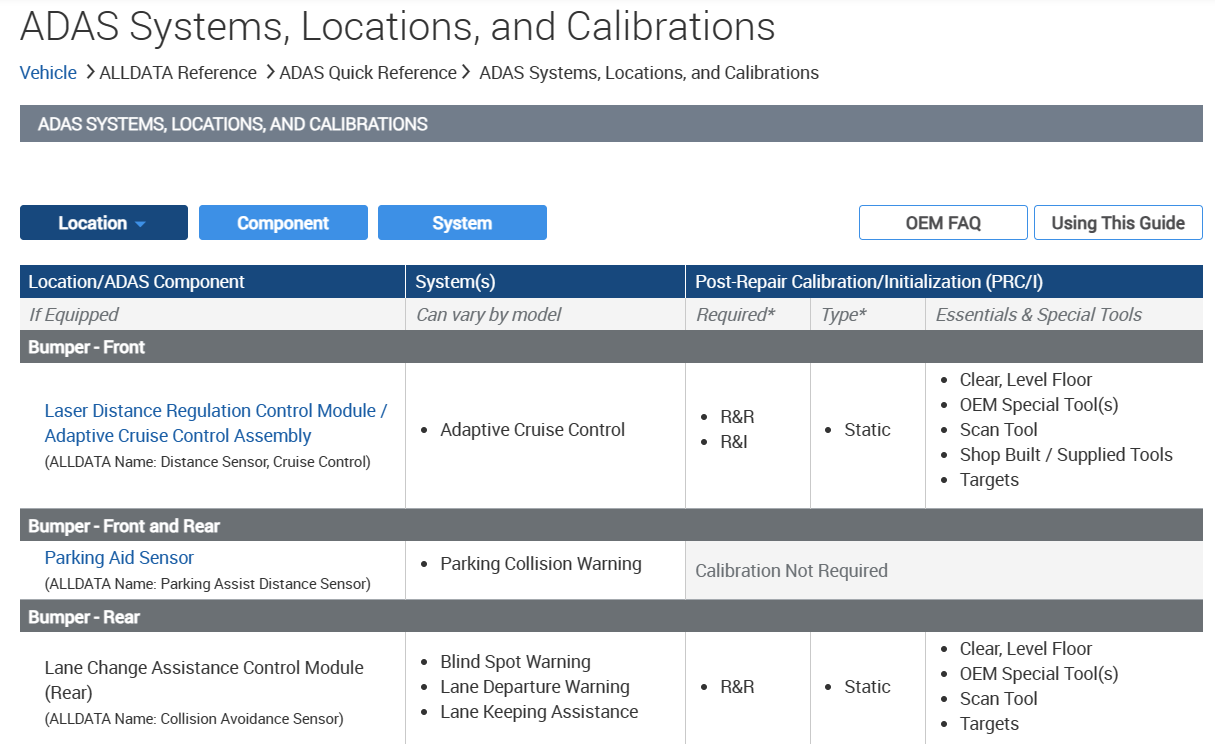Click the ADAS Systems, Locations, and Calibrations banner
This screenshot has width=1215, height=744.
point(232,123)
